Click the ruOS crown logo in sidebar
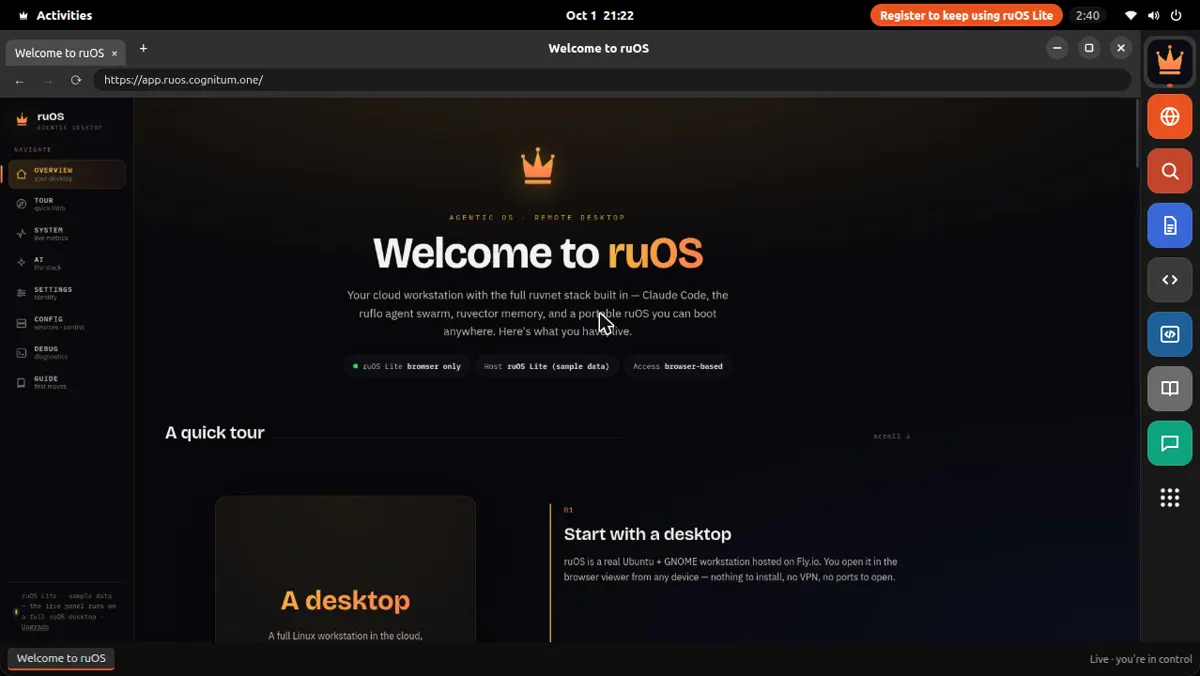This screenshot has height=676, width=1200. pyautogui.click(x=22, y=119)
